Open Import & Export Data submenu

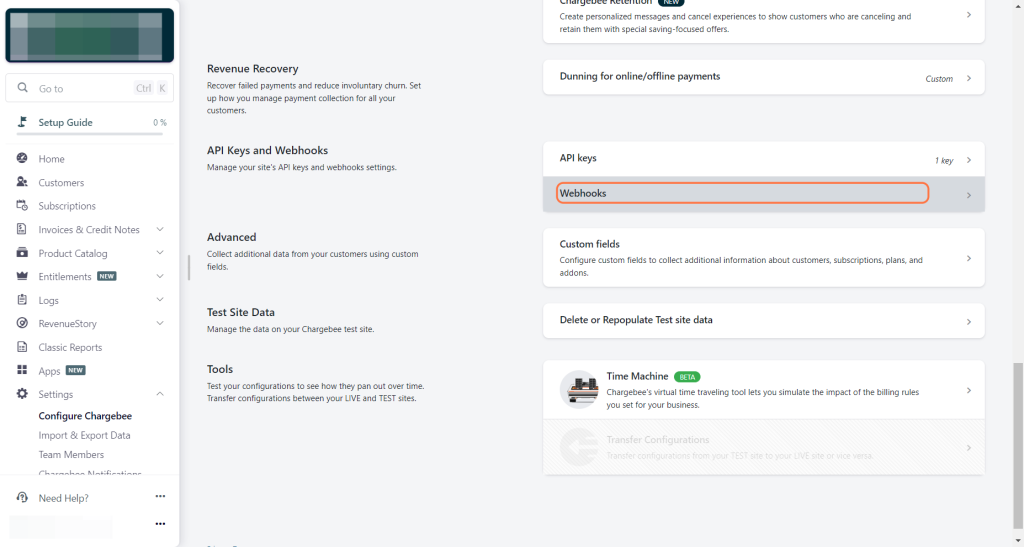(84, 435)
